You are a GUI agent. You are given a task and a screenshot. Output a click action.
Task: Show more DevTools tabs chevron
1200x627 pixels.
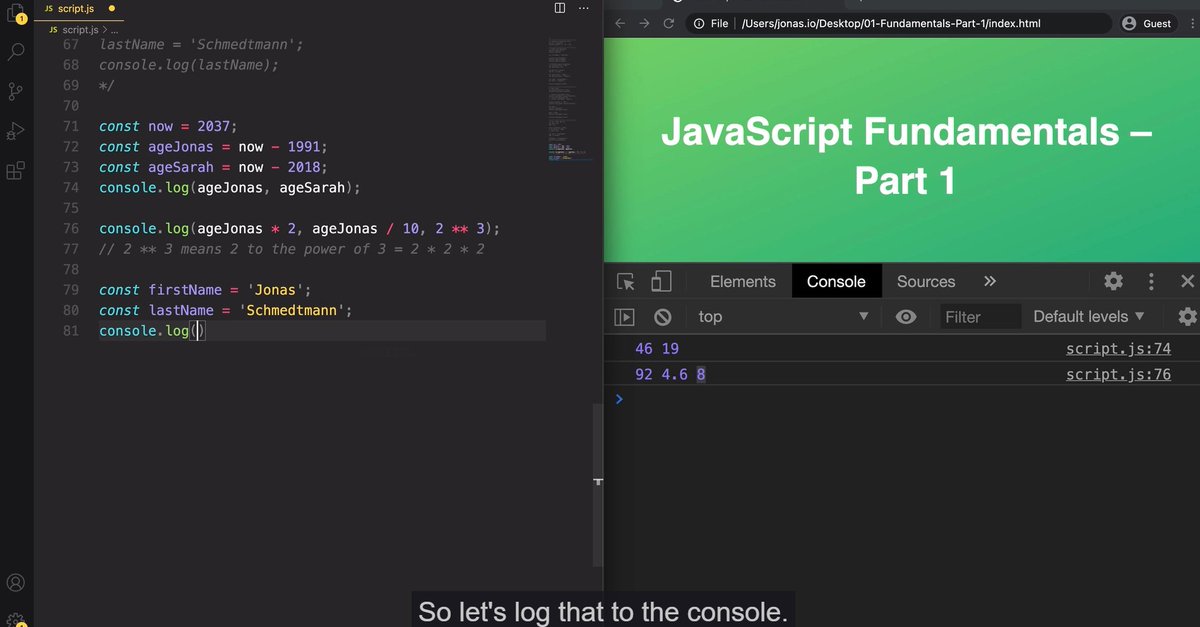[x=990, y=282]
